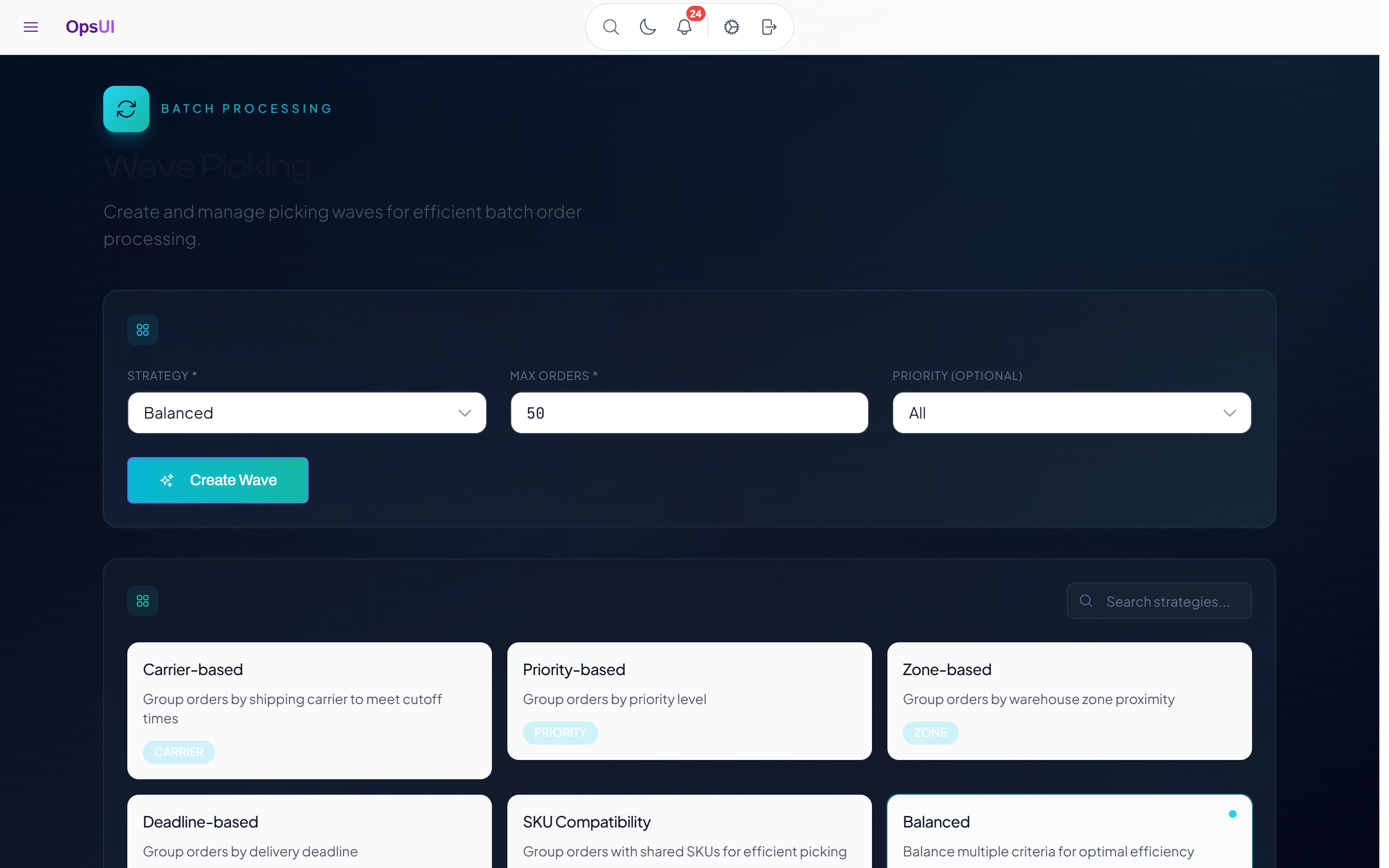Select the Priority-based strategy card

(x=689, y=701)
